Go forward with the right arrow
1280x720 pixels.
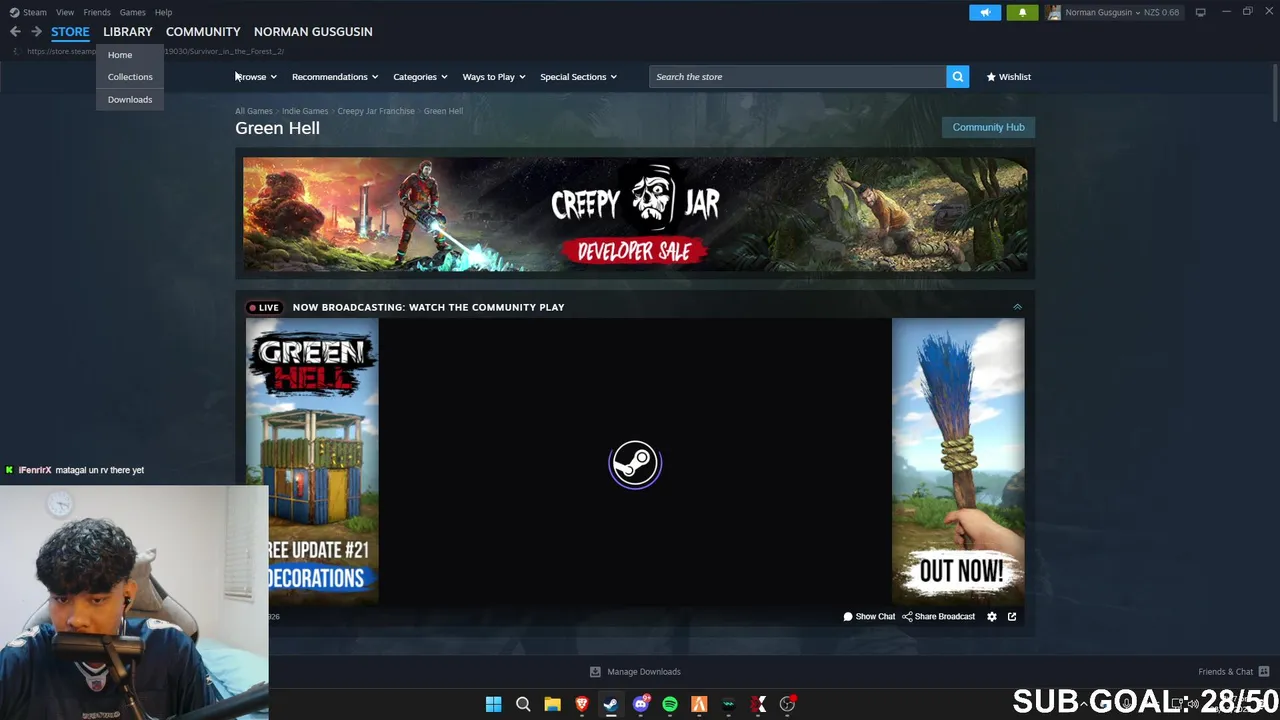(x=36, y=31)
